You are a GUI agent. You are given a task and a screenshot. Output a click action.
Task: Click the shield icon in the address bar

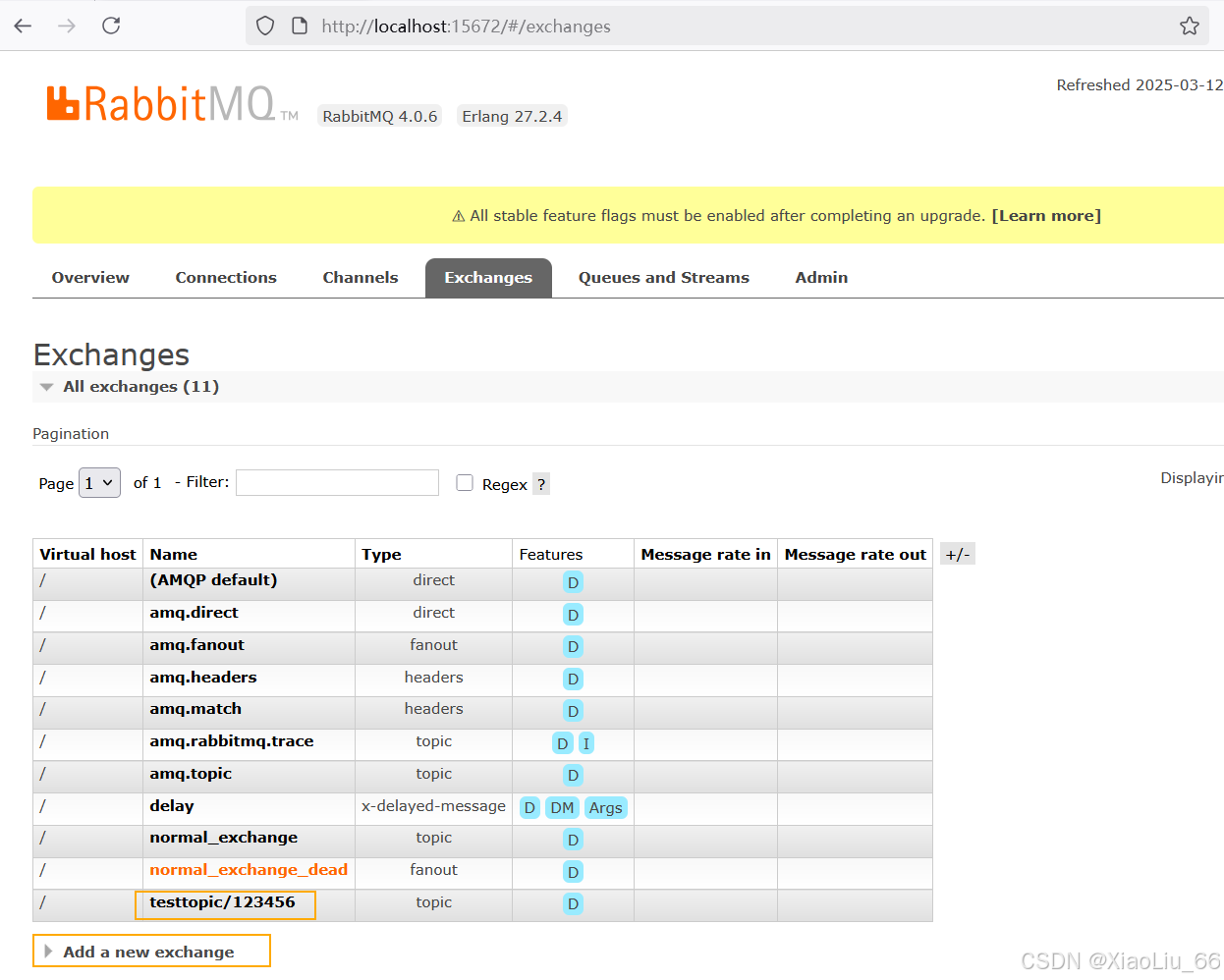pyautogui.click(x=264, y=26)
